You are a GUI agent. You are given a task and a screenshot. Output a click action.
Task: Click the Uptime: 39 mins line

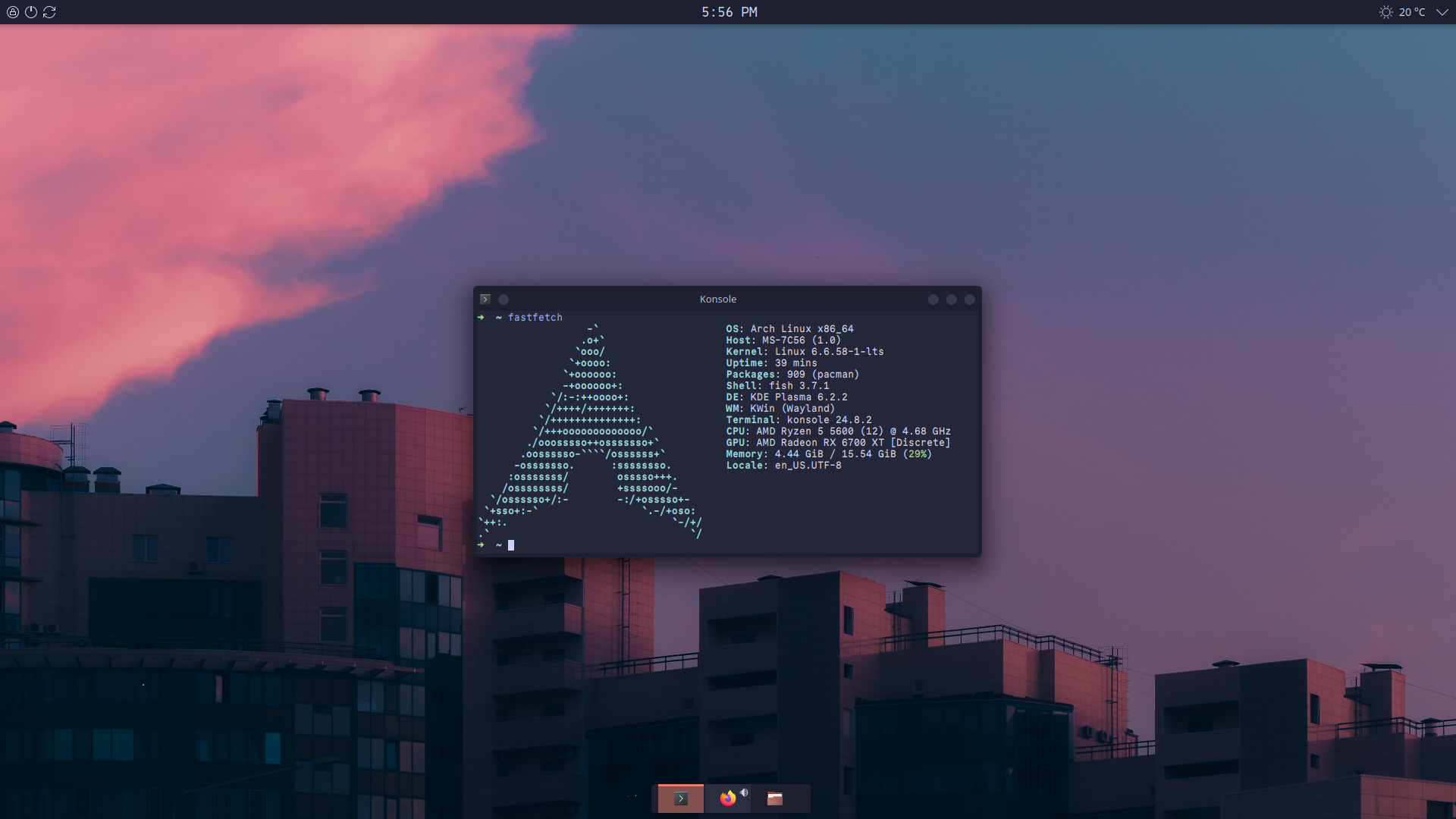(x=771, y=363)
